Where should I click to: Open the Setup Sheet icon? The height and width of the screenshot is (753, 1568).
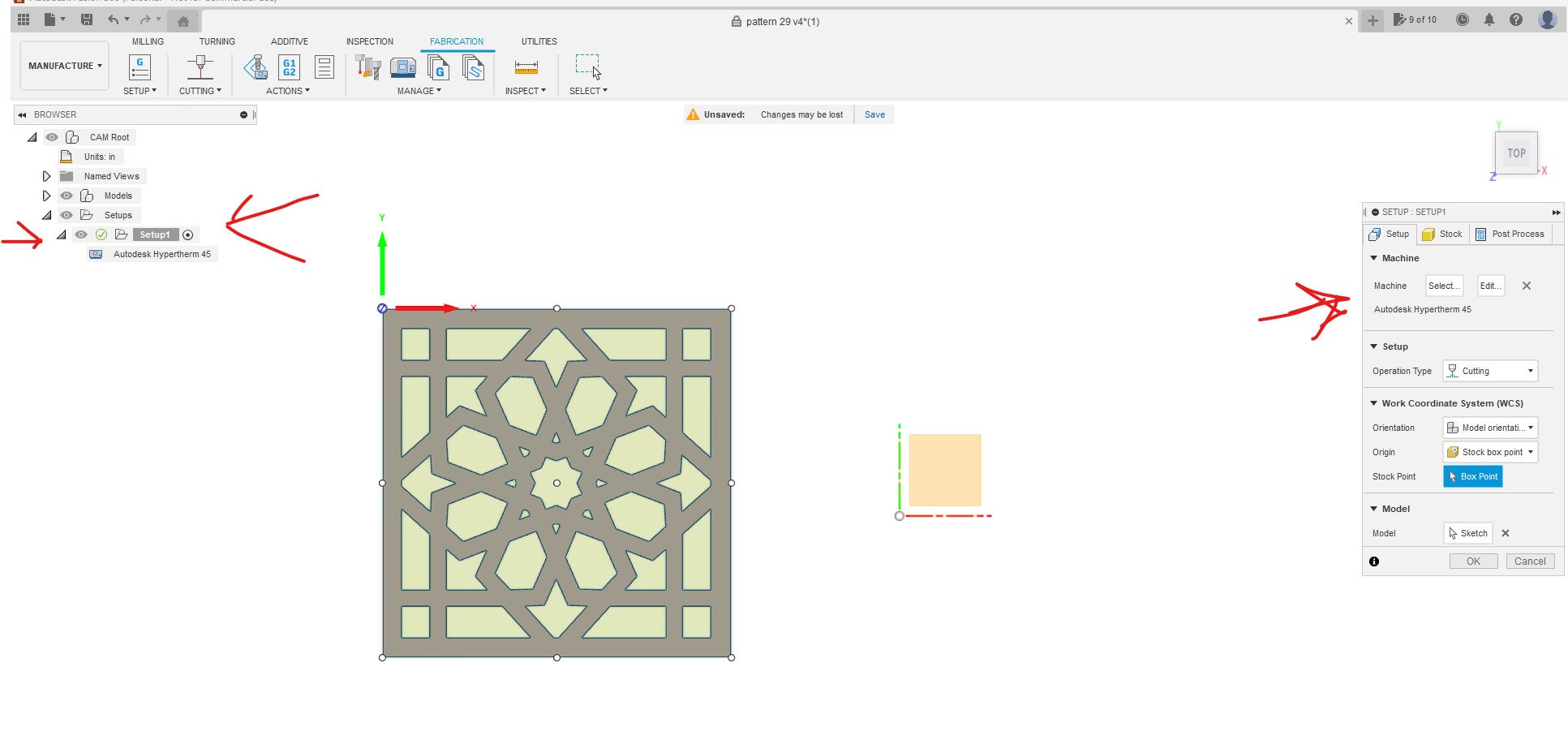click(x=324, y=67)
